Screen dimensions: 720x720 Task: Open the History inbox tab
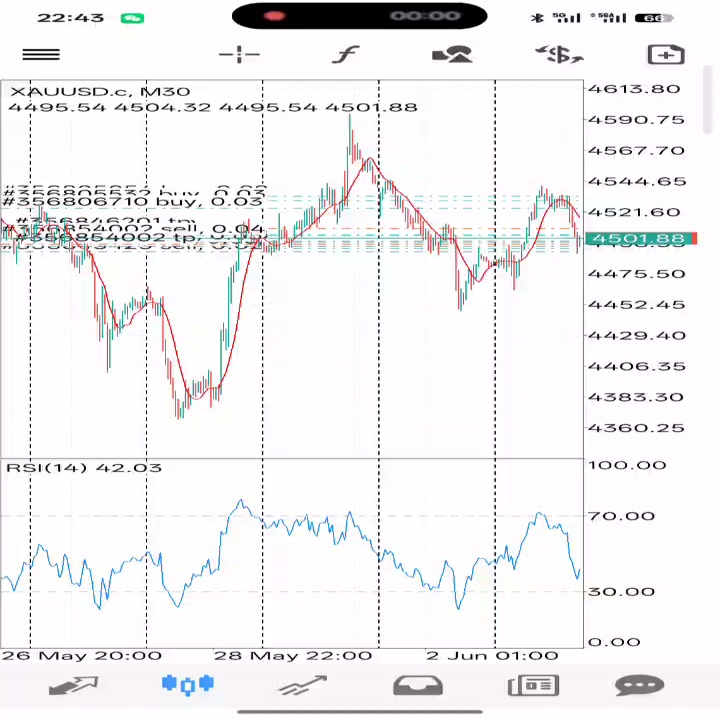[x=418, y=686]
